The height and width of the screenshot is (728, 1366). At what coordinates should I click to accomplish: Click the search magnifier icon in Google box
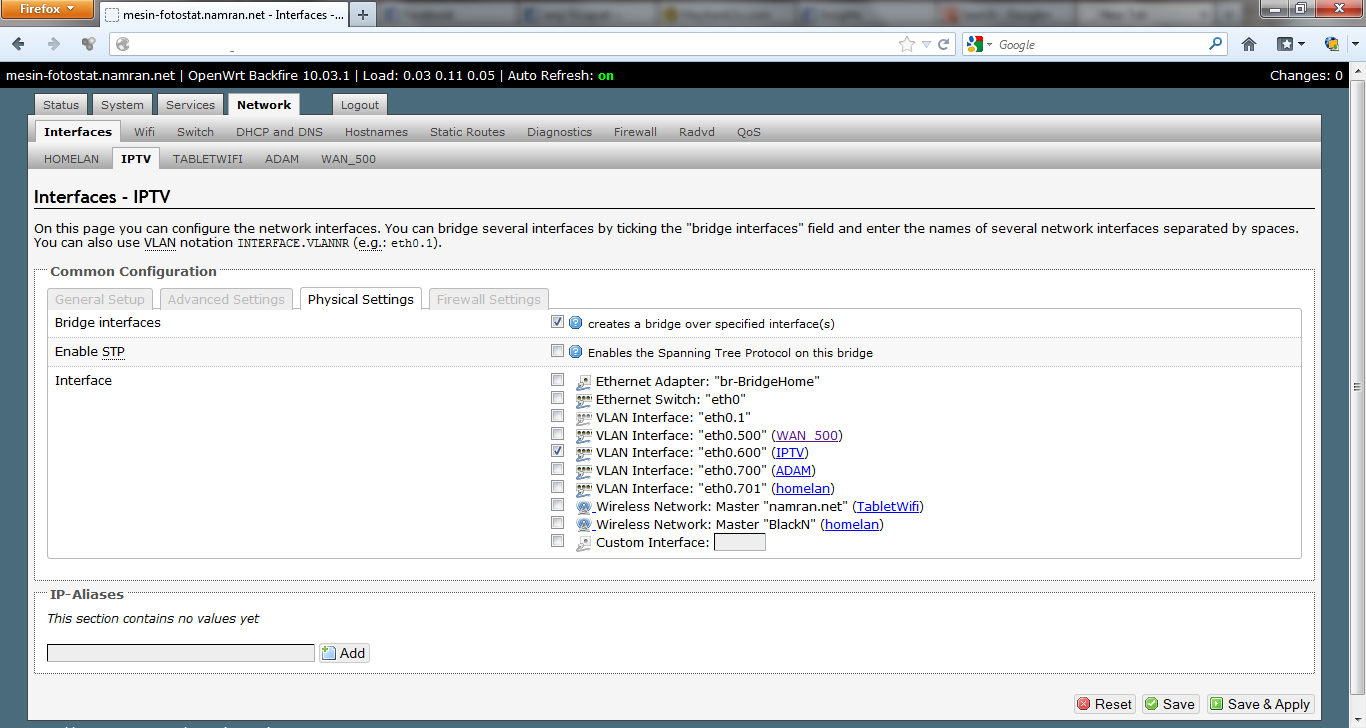coord(1216,44)
